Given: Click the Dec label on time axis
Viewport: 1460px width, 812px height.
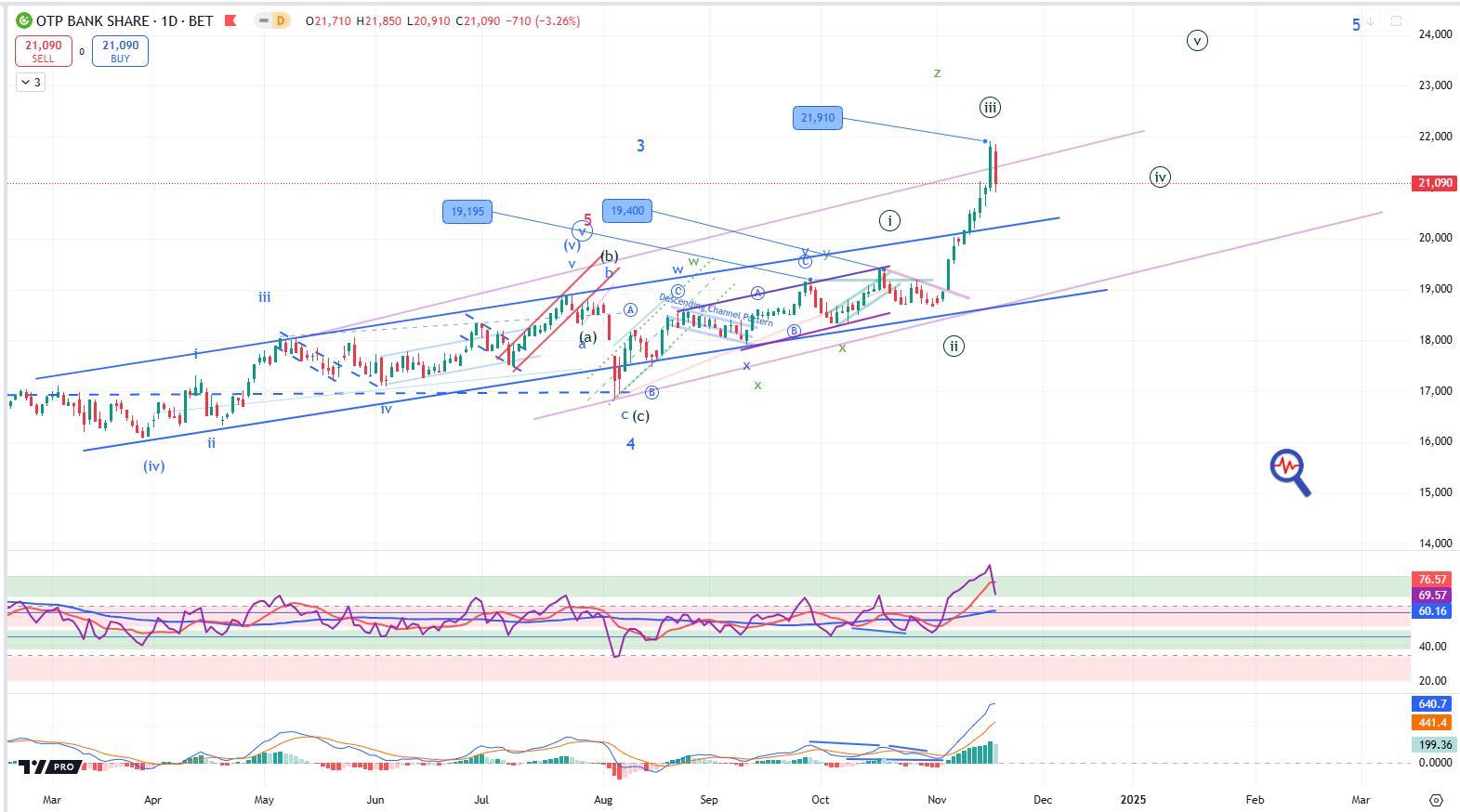Looking at the screenshot, I should pyautogui.click(x=1043, y=799).
